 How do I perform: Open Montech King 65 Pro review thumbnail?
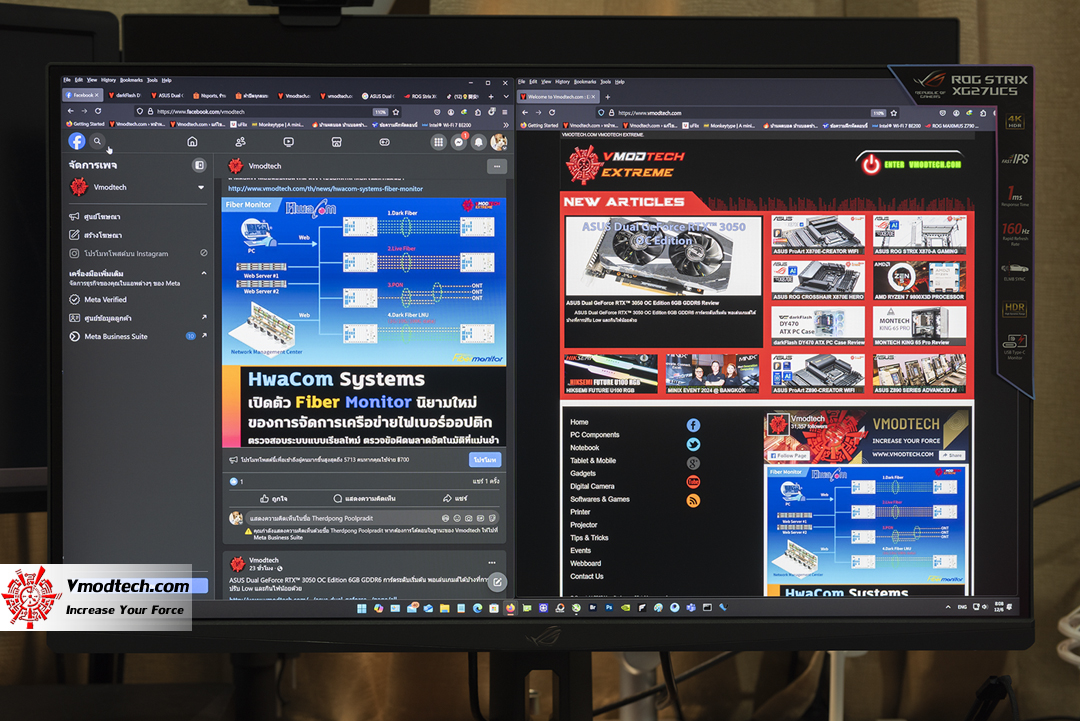(920, 326)
